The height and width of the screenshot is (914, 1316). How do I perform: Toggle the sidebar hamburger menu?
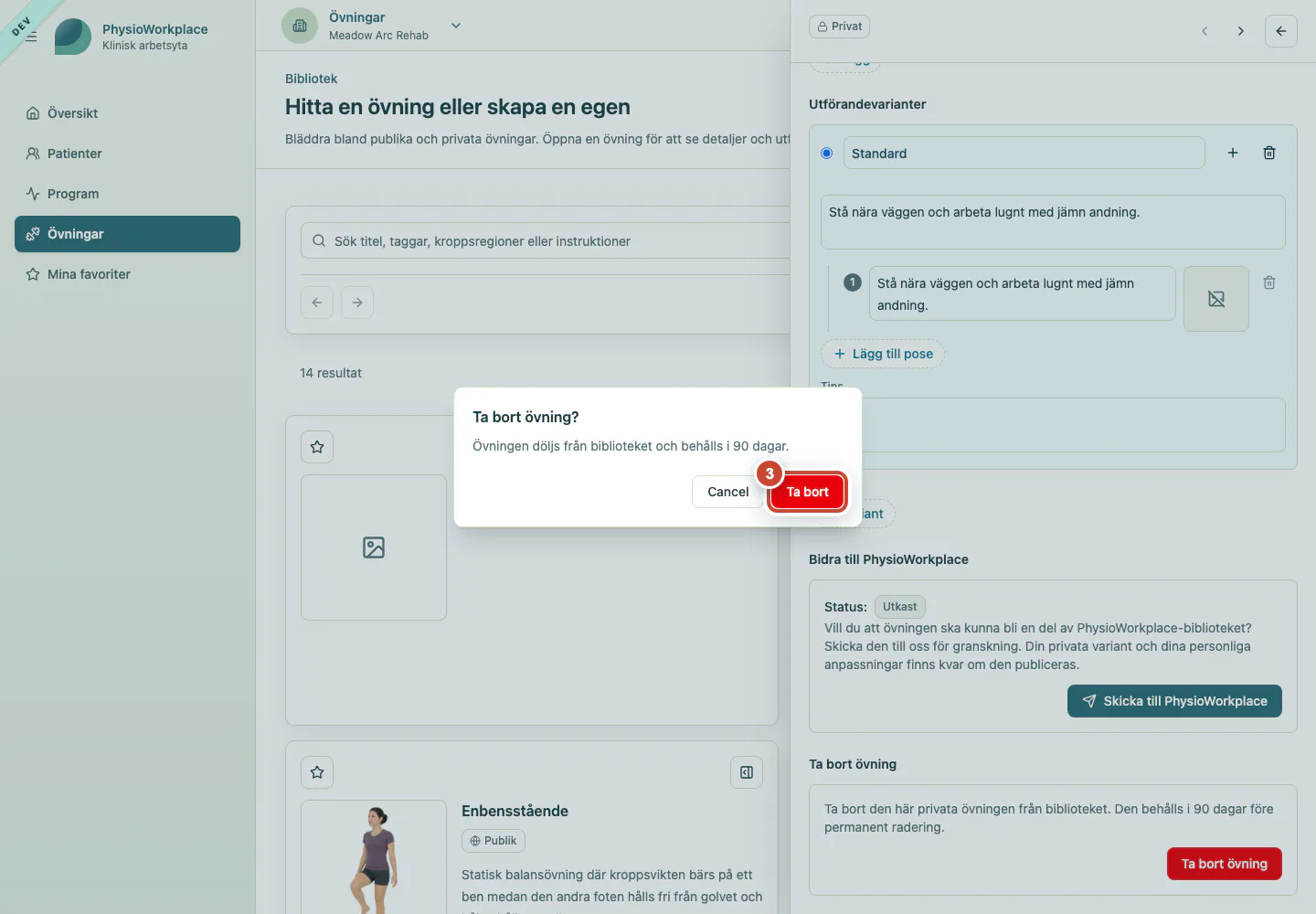click(x=31, y=37)
